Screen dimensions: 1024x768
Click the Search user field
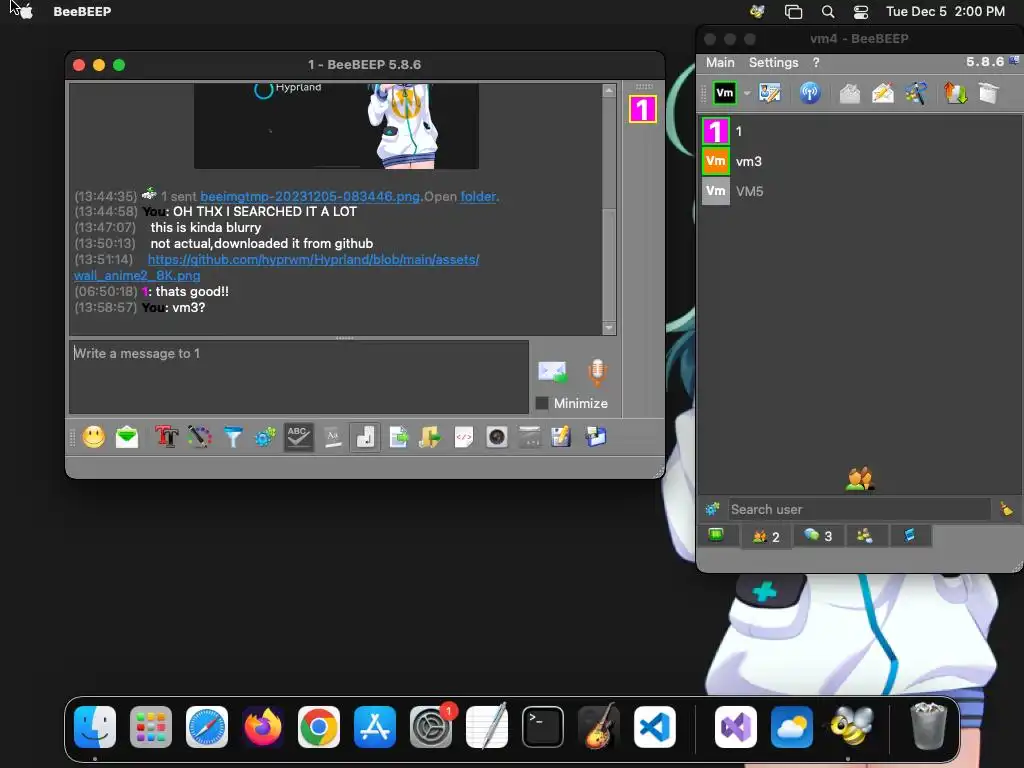pyautogui.click(x=859, y=509)
